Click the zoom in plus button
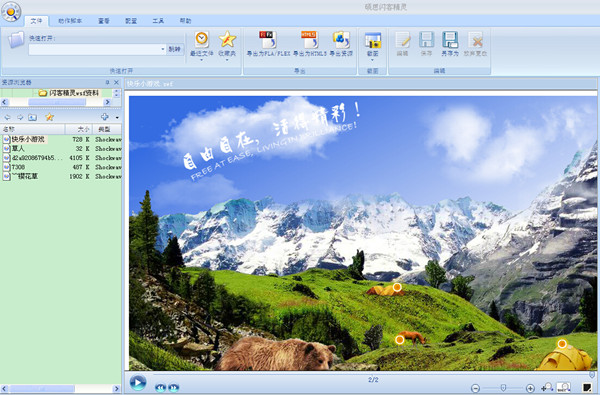 530,388
